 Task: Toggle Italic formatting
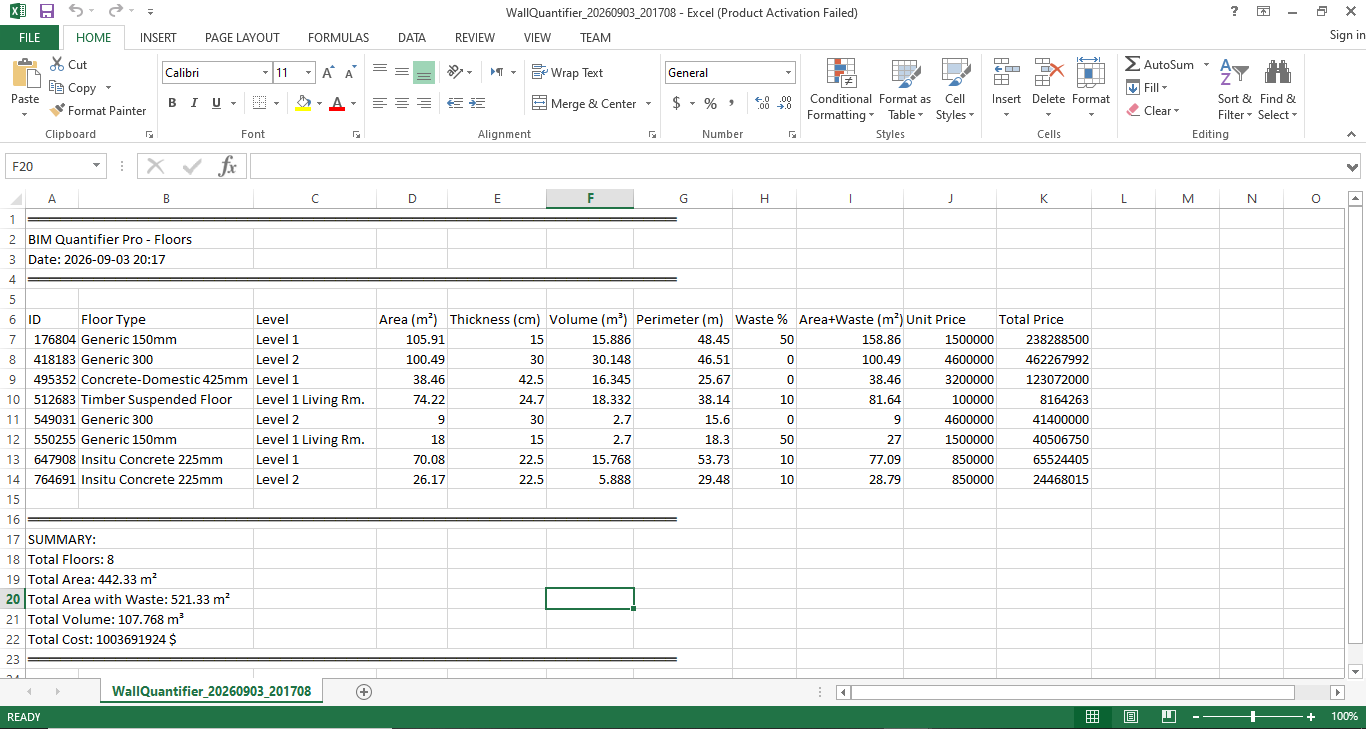point(194,103)
